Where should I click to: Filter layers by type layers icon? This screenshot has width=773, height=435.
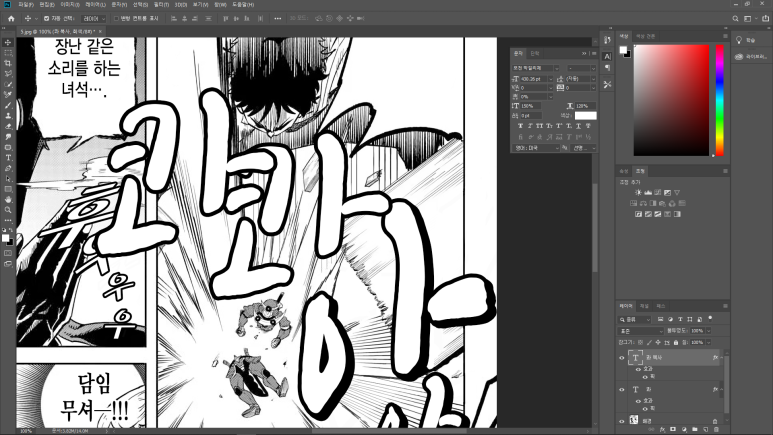point(680,320)
